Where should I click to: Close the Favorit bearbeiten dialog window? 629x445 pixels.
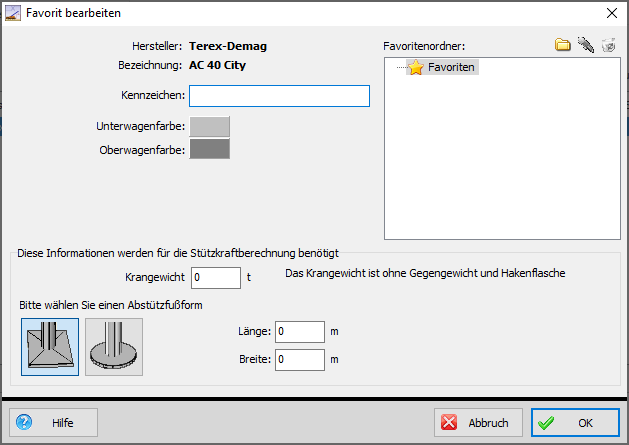tap(610, 14)
